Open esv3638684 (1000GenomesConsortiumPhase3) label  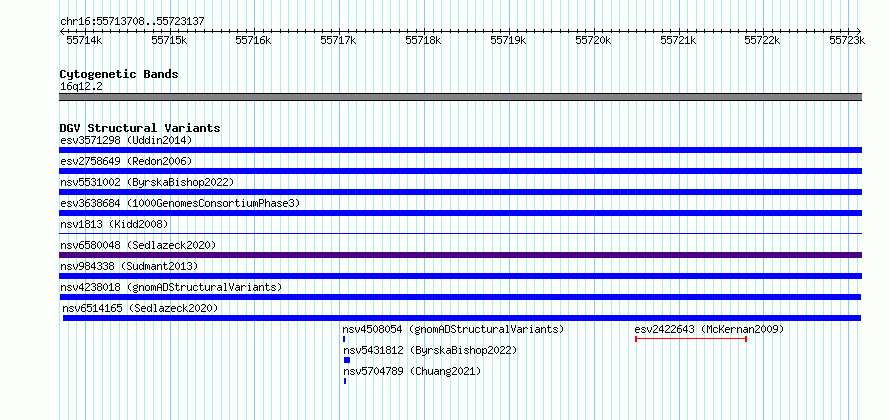[180, 203]
